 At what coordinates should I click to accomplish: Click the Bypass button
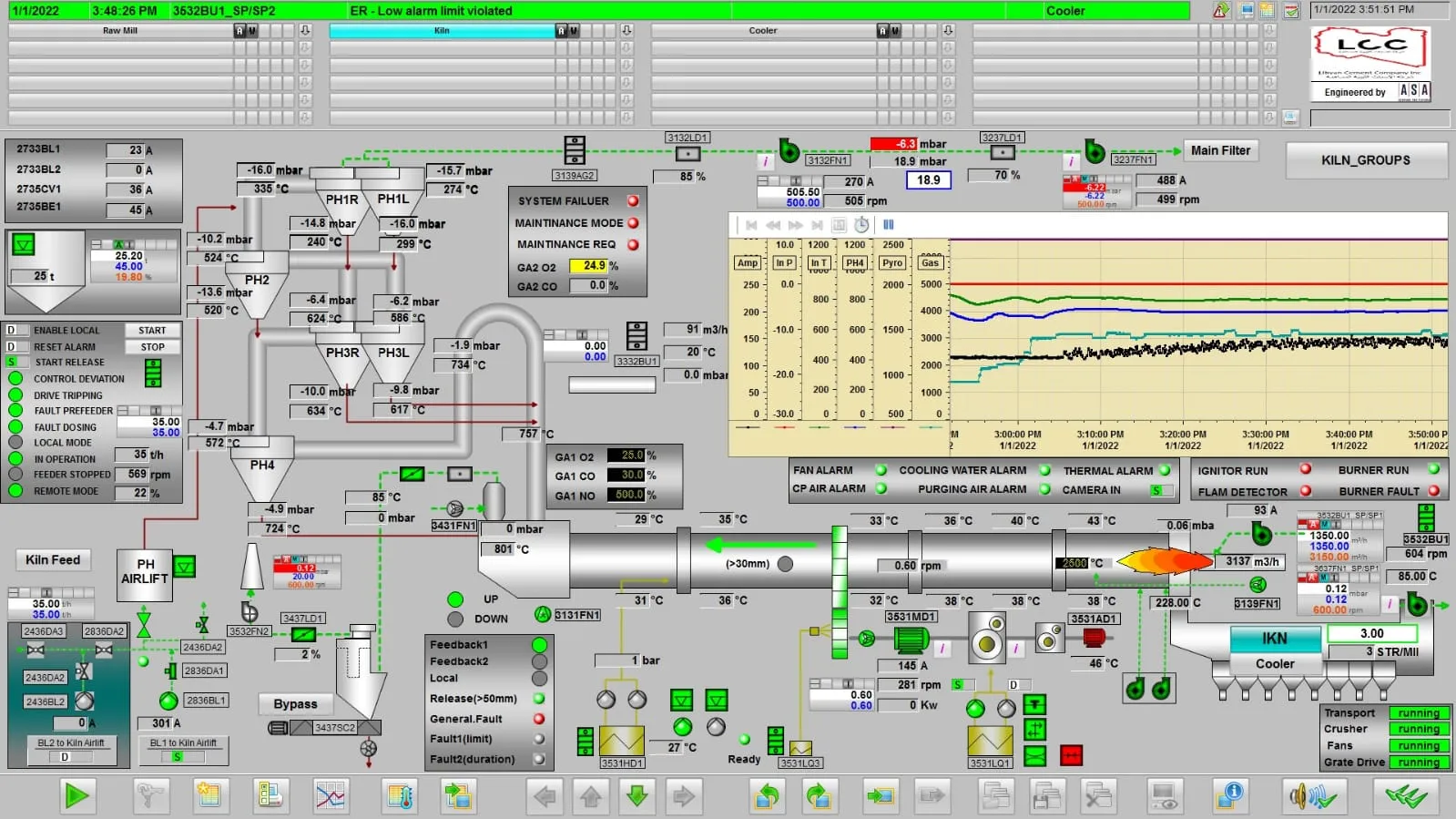(x=296, y=703)
